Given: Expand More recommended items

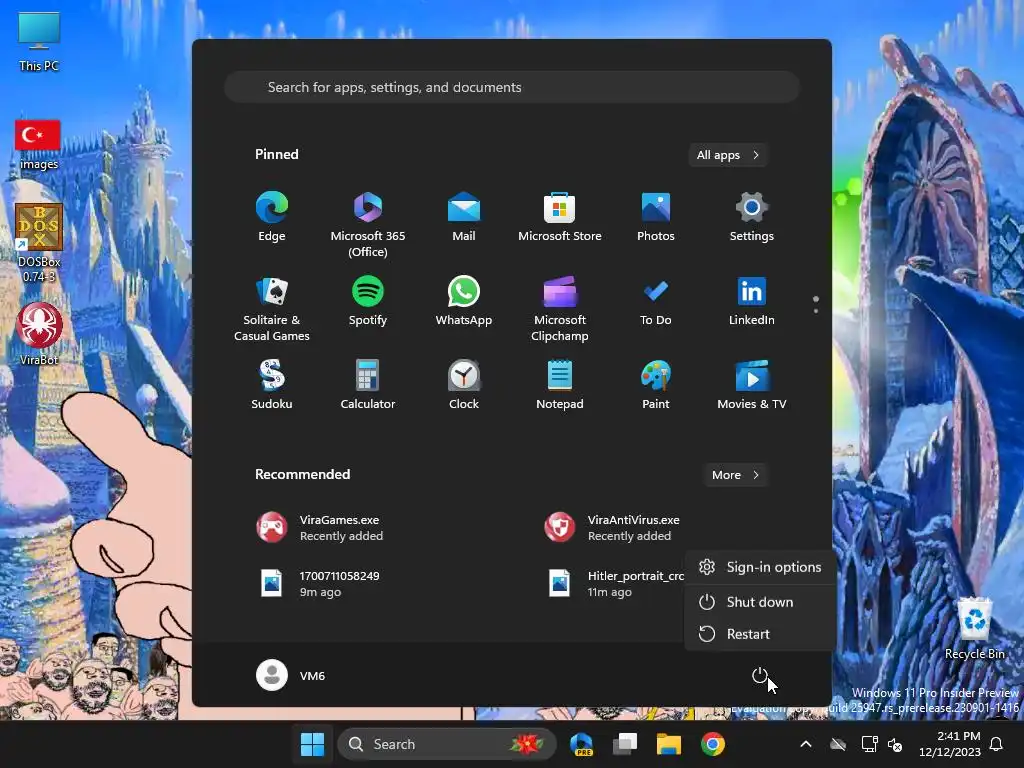Looking at the screenshot, I should pyautogui.click(x=735, y=475).
